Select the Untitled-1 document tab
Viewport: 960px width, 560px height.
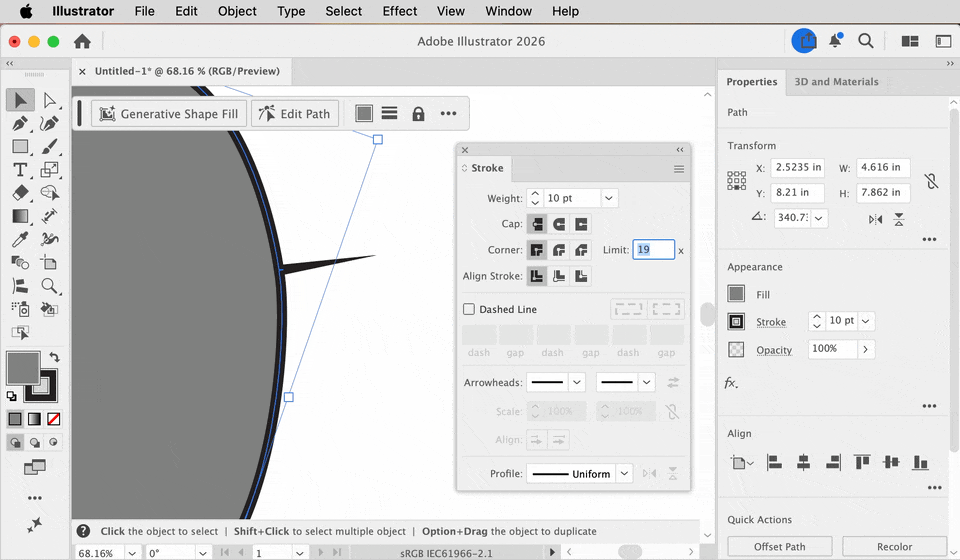pos(187,72)
